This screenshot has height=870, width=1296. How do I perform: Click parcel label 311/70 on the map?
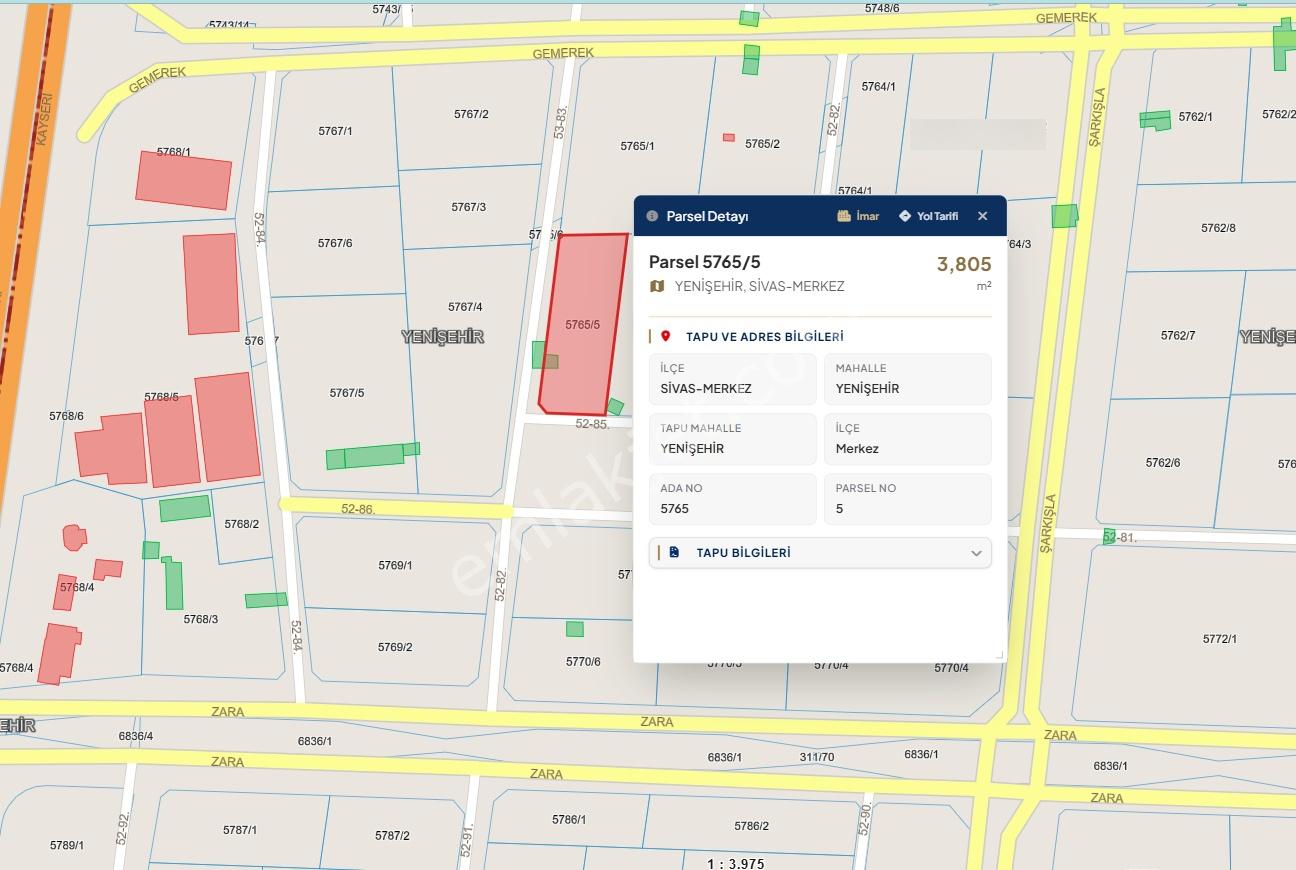coord(816,757)
